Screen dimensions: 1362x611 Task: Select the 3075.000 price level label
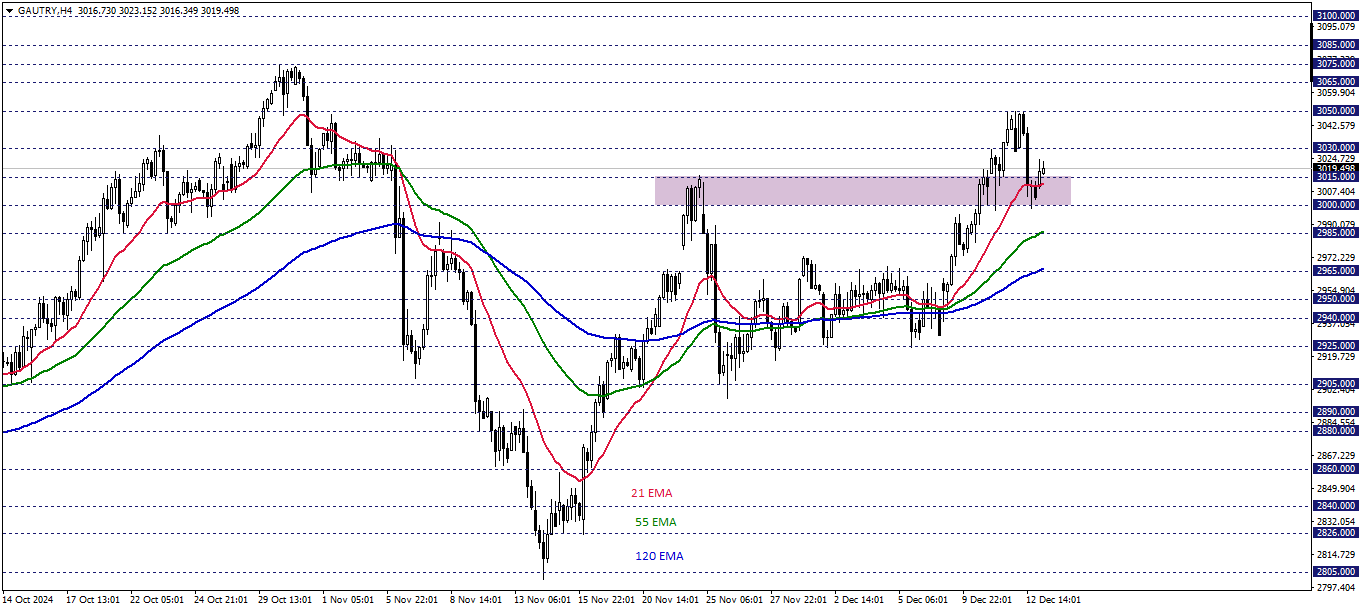click(x=1336, y=63)
